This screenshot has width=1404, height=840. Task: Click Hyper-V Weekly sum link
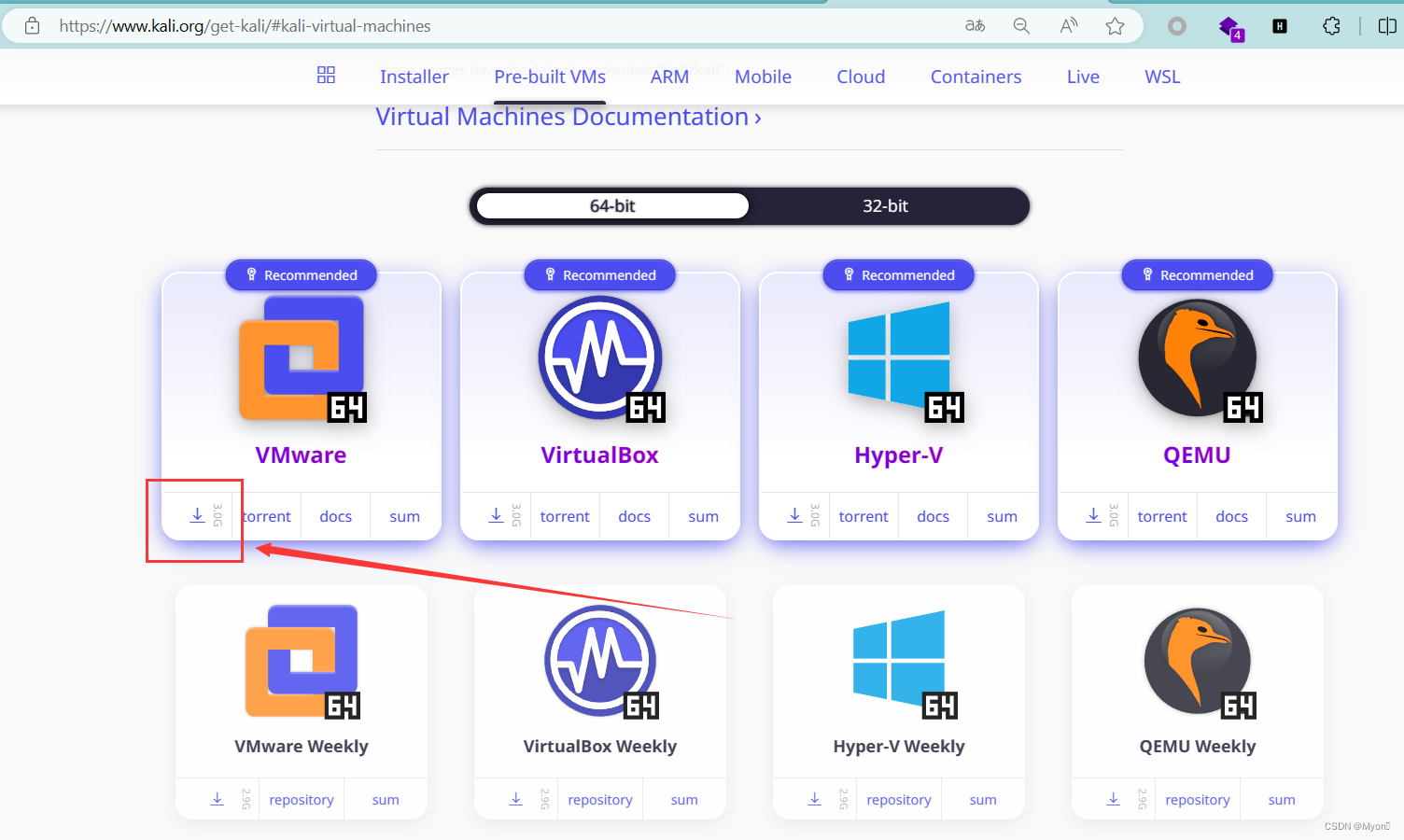coord(983,800)
